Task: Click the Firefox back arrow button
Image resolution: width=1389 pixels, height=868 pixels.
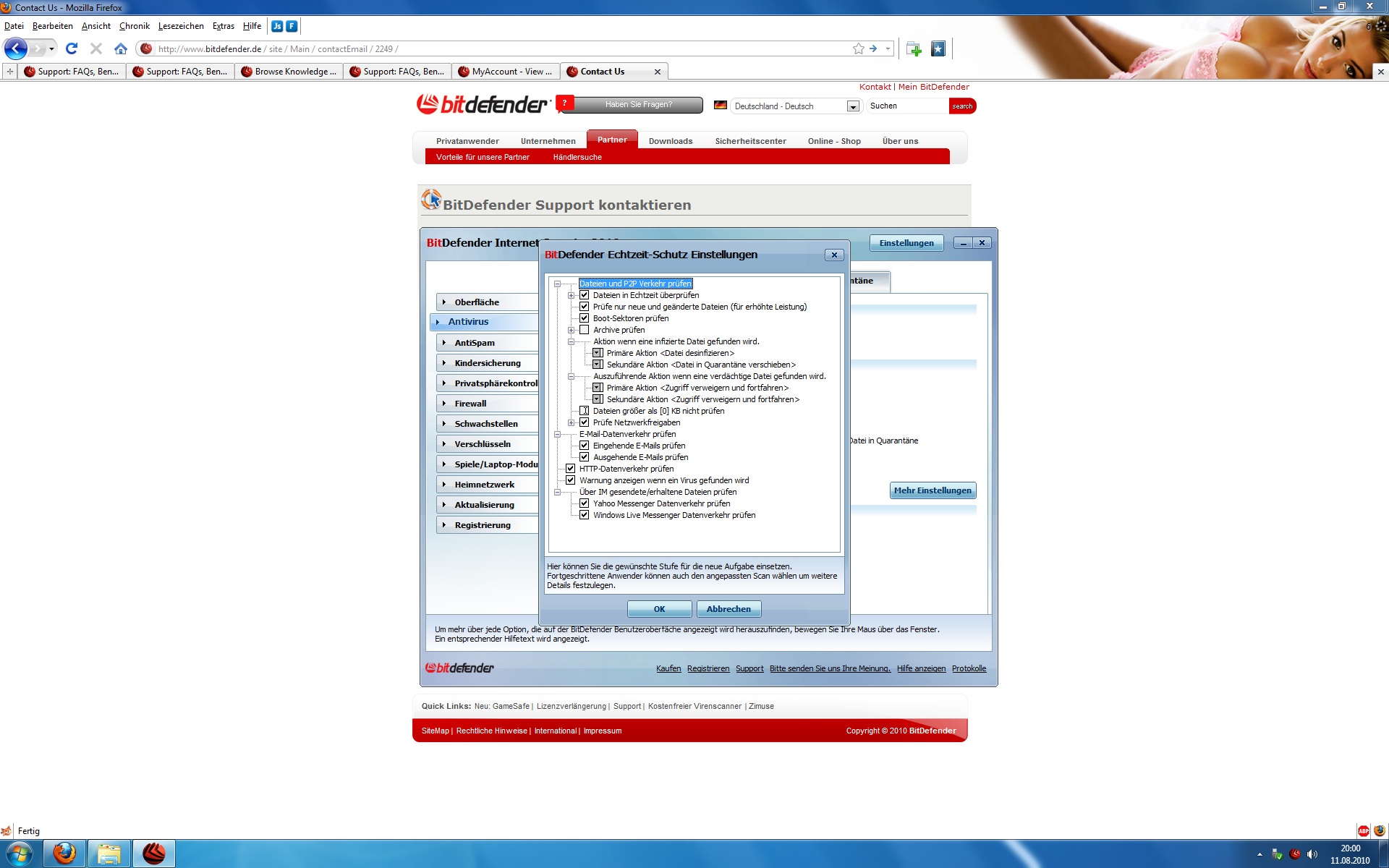Action: (15, 48)
